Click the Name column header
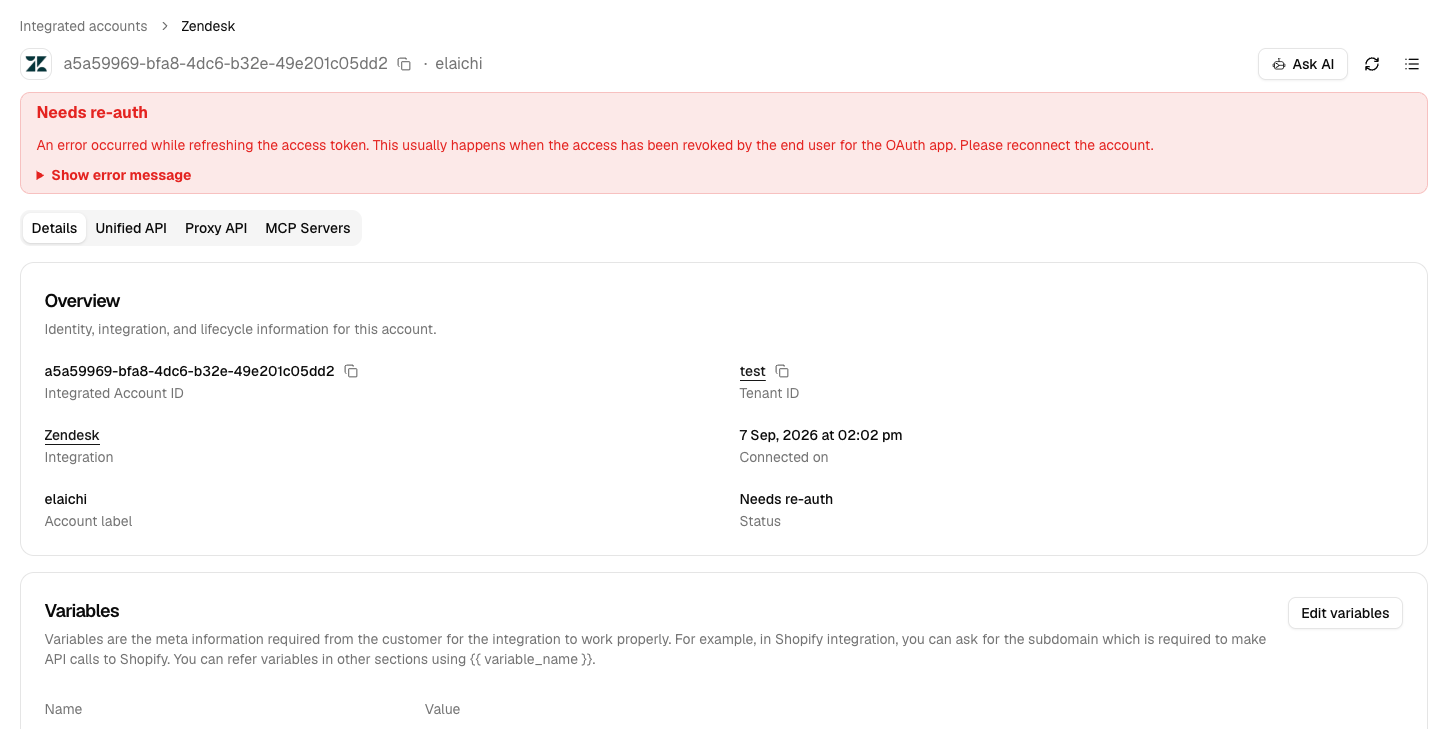1444x729 pixels. (x=63, y=709)
